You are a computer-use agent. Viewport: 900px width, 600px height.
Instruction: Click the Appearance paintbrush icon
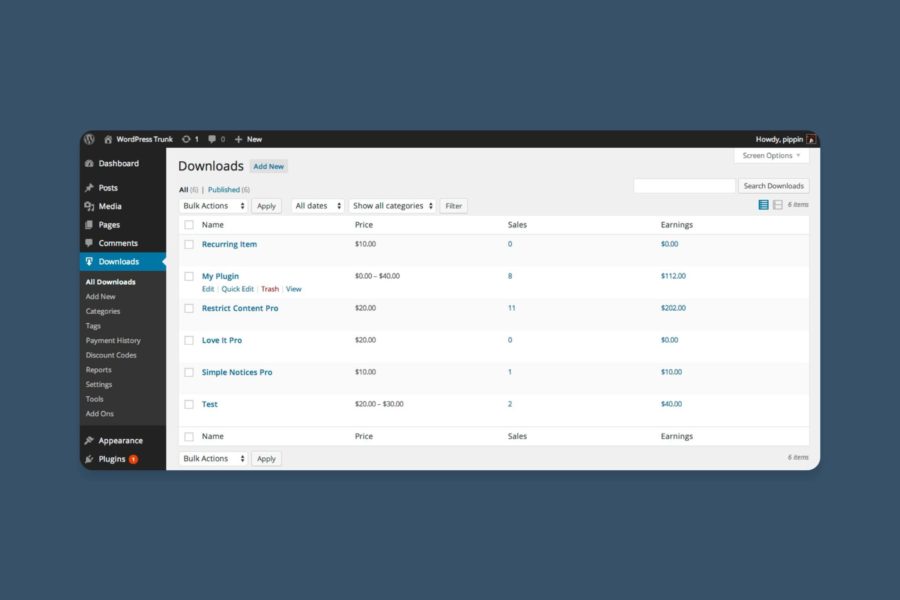[x=91, y=440]
